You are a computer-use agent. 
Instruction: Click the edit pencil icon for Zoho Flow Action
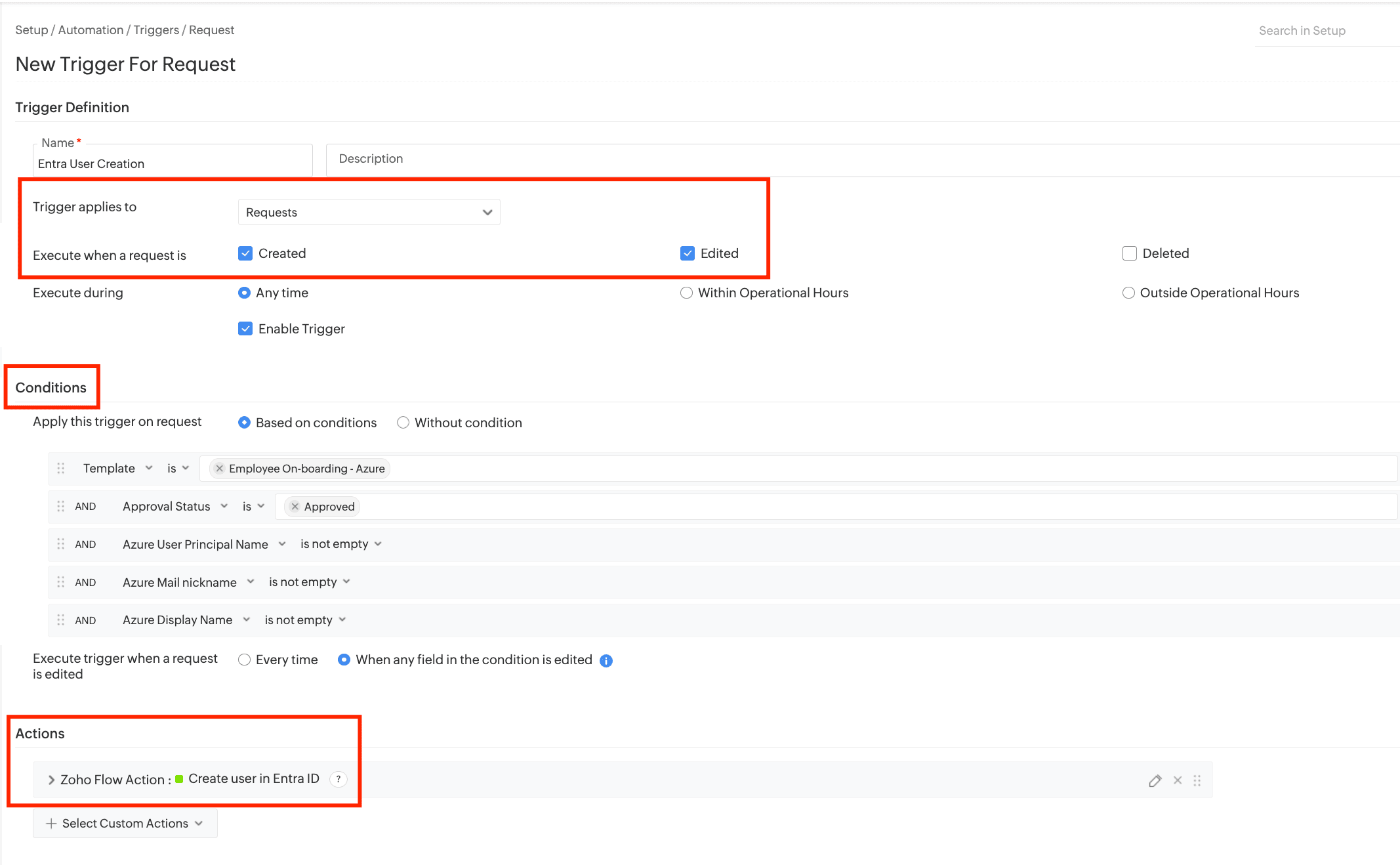tap(1155, 780)
